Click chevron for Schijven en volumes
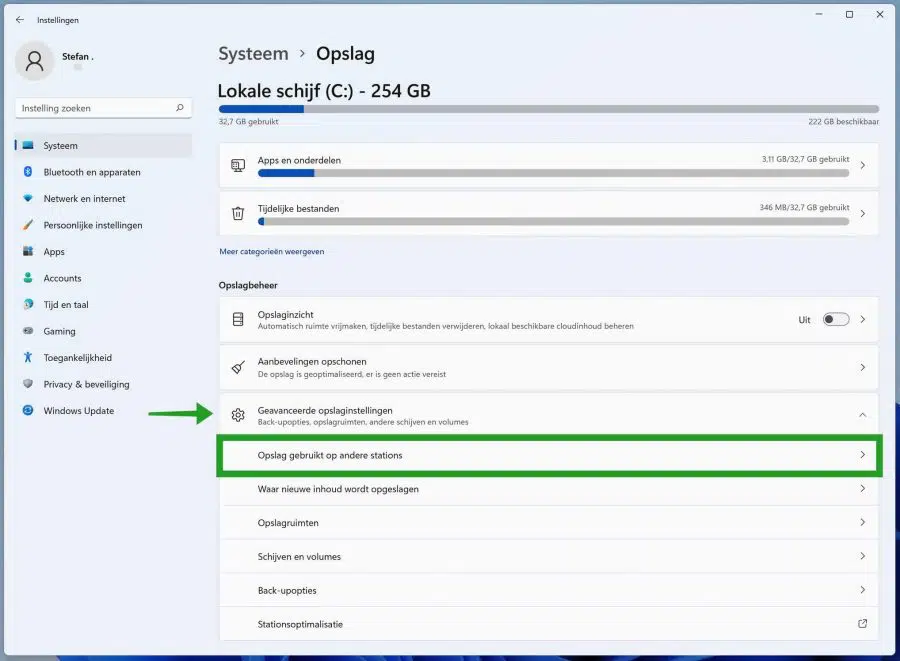This screenshot has height=661, width=900. tap(863, 556)
